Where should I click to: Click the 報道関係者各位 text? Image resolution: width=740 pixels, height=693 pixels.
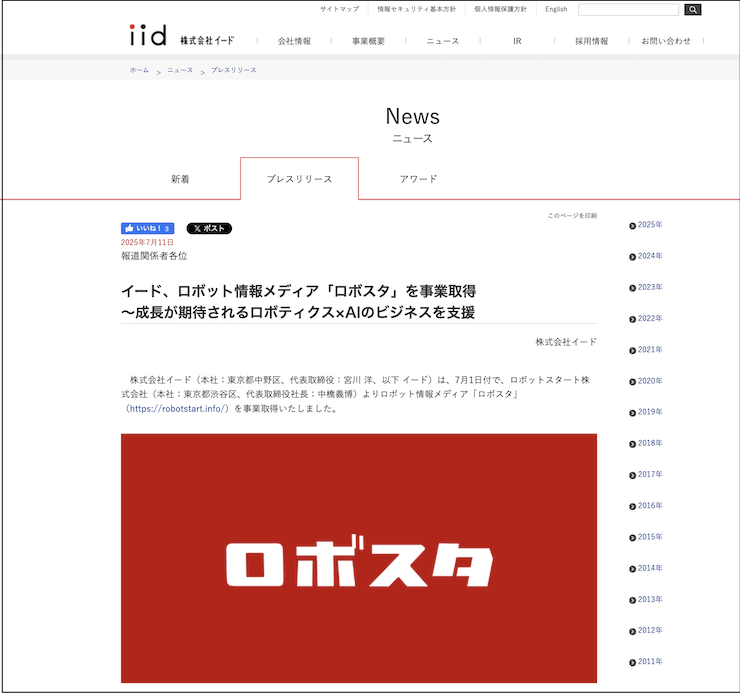coord(154,256)
